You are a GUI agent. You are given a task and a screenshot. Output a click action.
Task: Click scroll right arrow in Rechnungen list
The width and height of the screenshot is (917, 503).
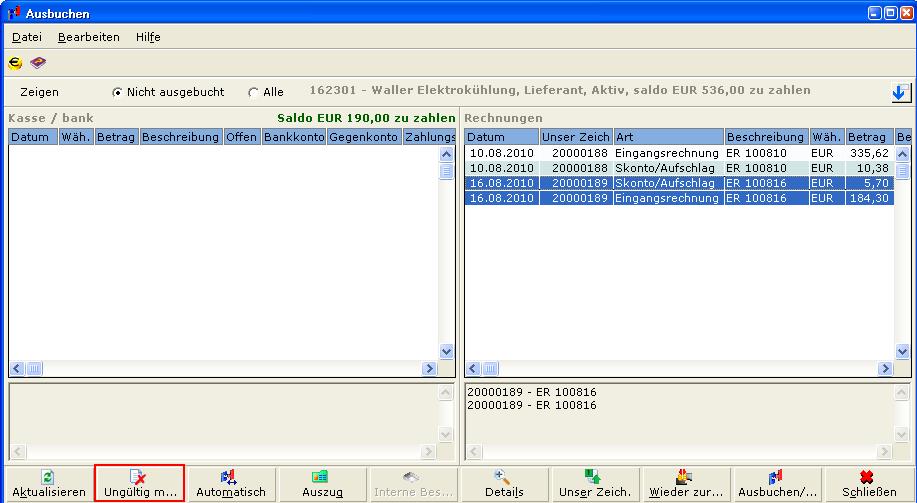pos(885,368)
